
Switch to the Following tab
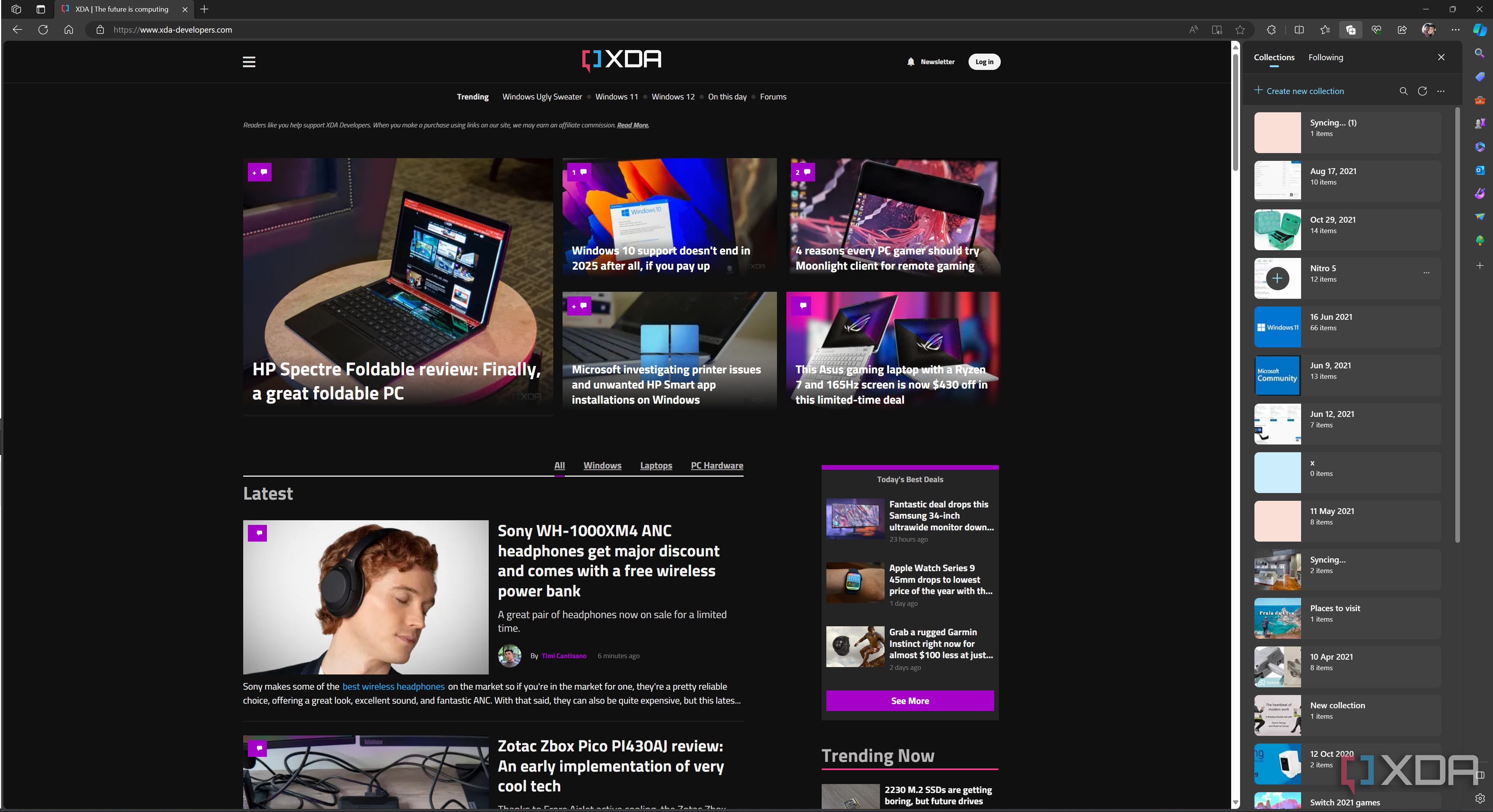pos(1326,58)
